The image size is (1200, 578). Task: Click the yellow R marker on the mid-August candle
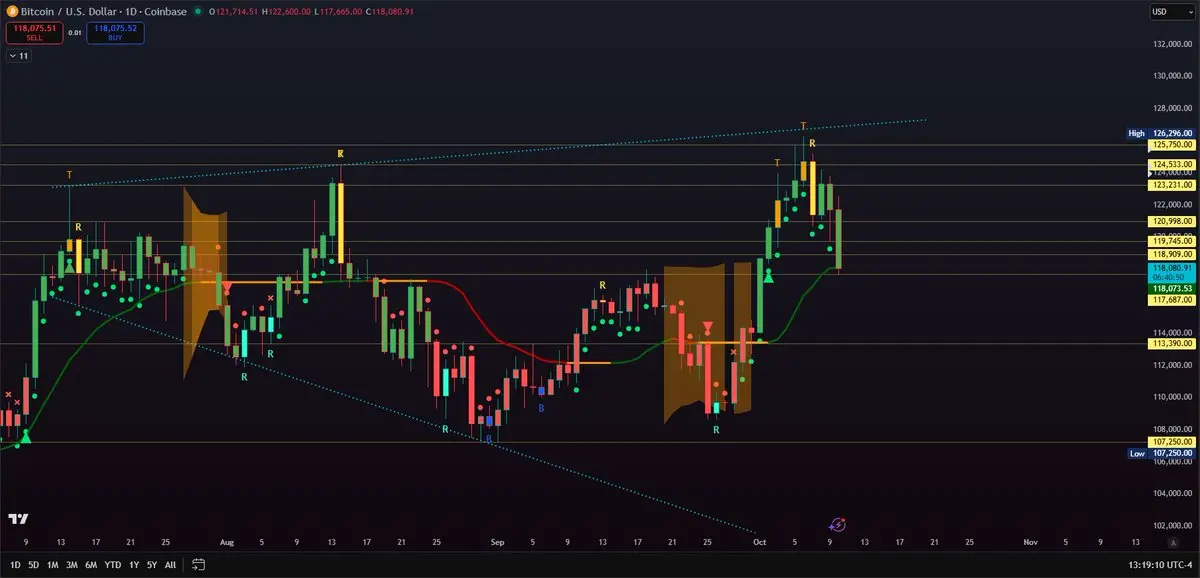pyautogui.click(x=340, y=154)
